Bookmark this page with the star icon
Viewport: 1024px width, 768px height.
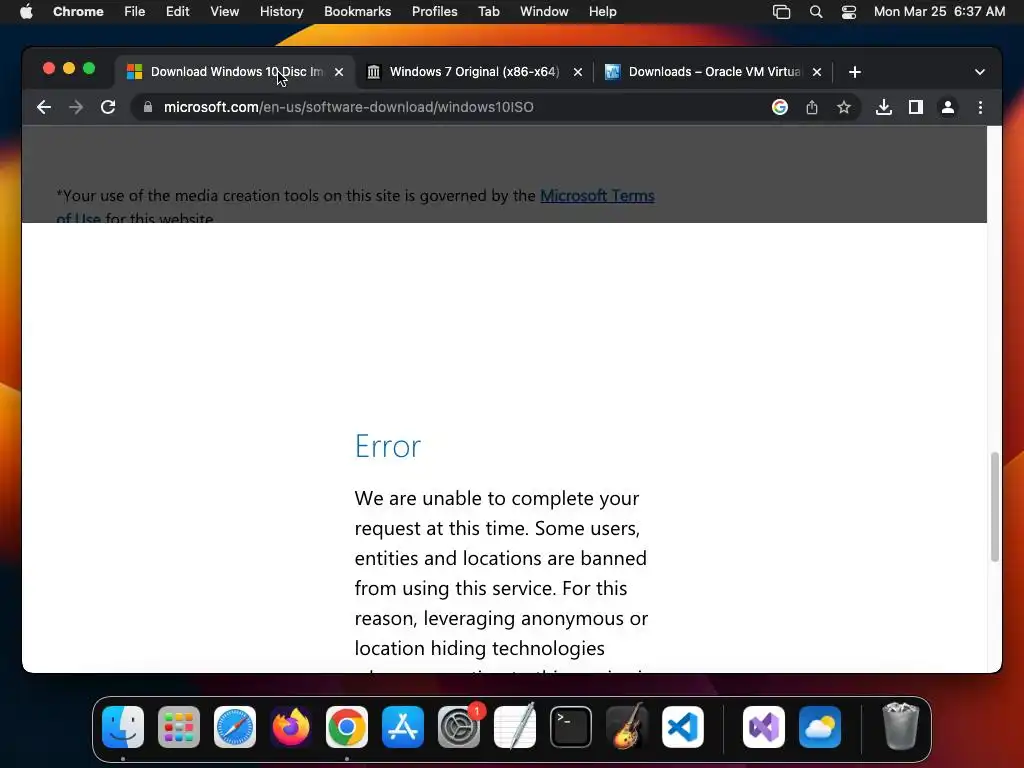(x=844, y=107)
